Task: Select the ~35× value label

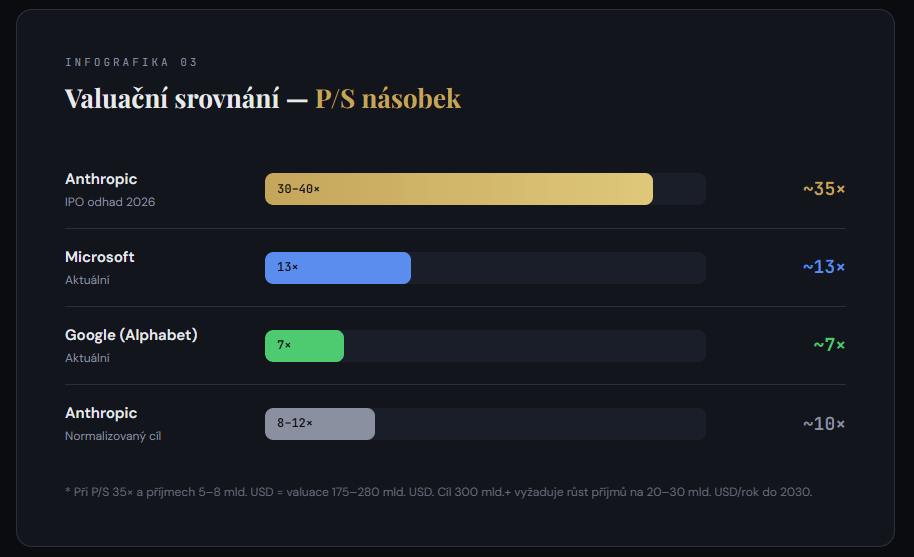Action: click(823, 189)
